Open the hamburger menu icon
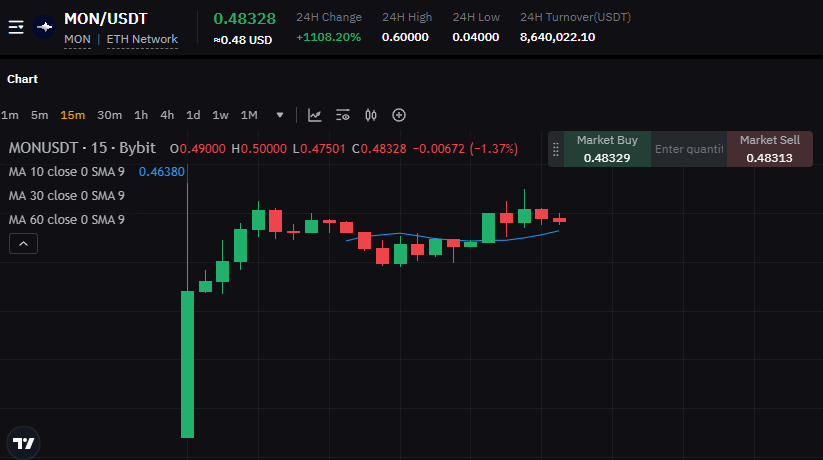The height and width of the screenshot is (460, 823). click(16, 27)
